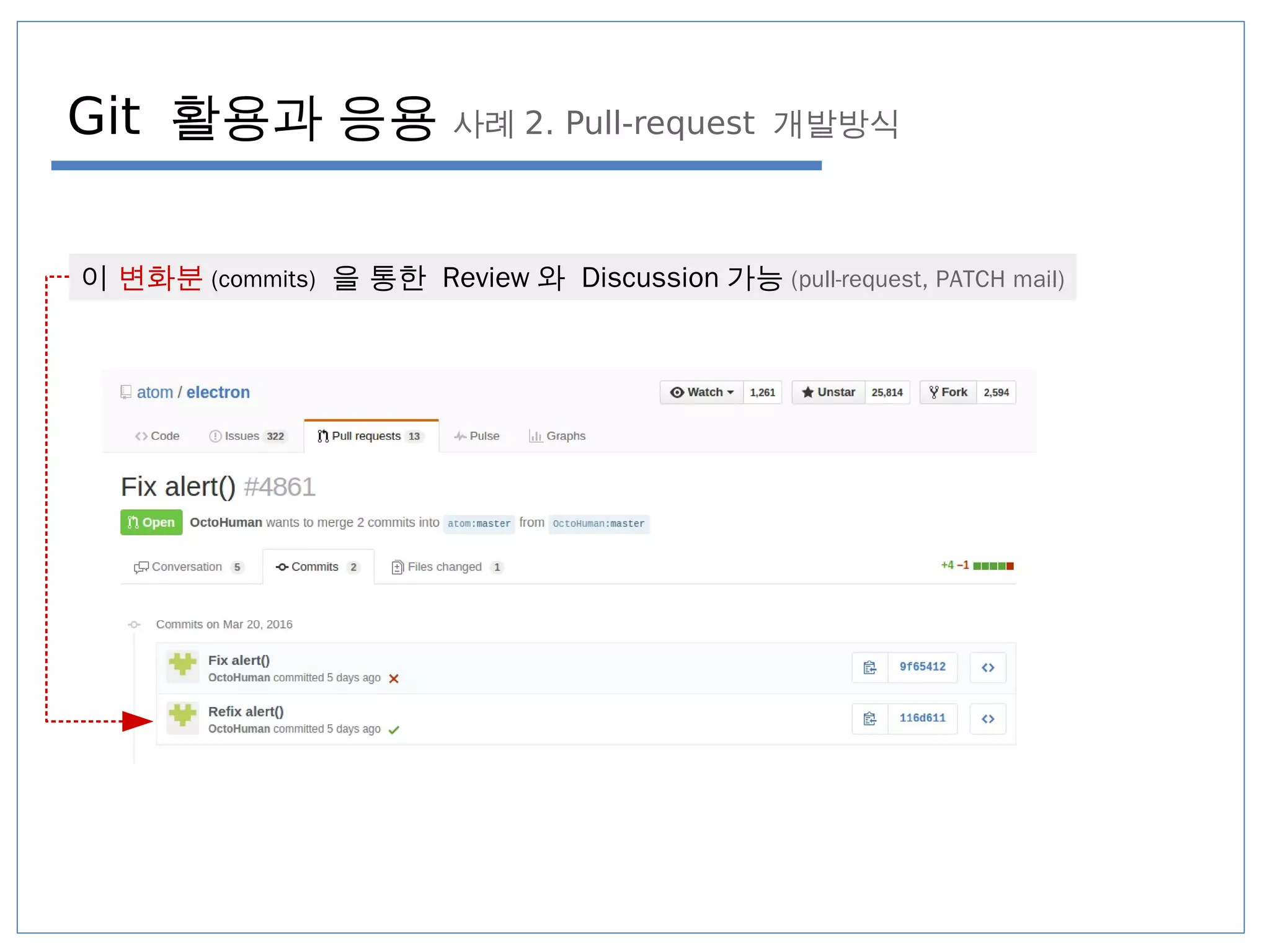Click the Pull requests count badge 13

[x=414, y=437]
